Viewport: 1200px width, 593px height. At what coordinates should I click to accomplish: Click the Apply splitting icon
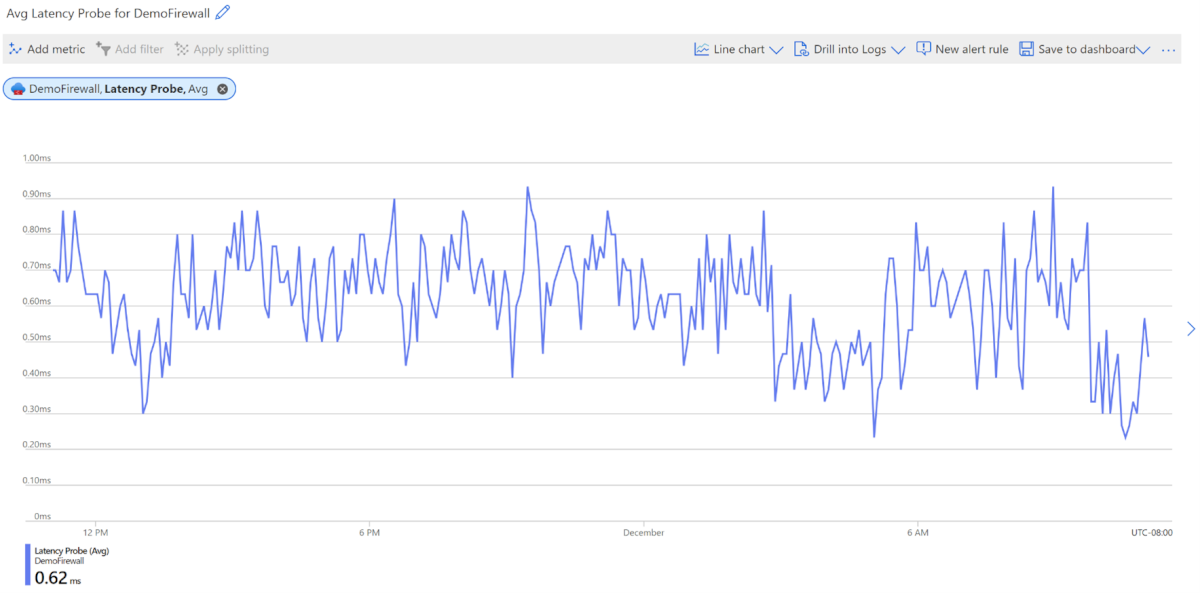182,48
